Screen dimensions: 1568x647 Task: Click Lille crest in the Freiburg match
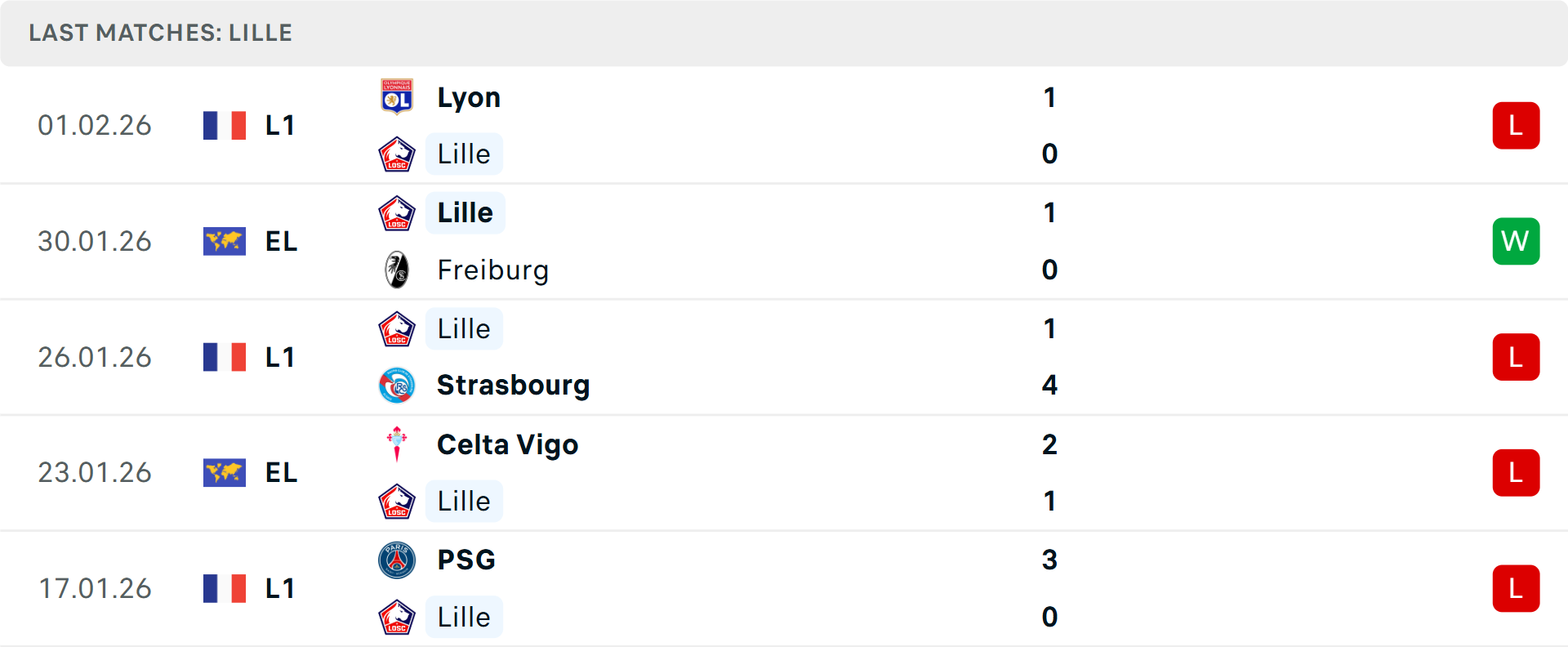click(397, 213)
